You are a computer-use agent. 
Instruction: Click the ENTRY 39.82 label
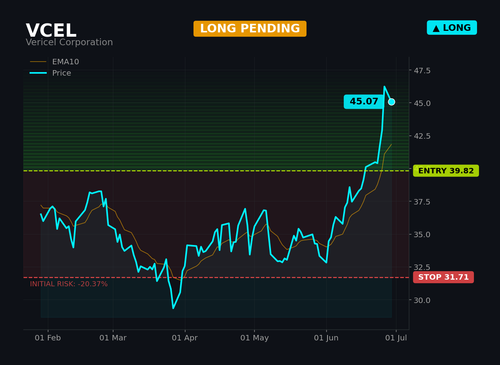(446, 171)
